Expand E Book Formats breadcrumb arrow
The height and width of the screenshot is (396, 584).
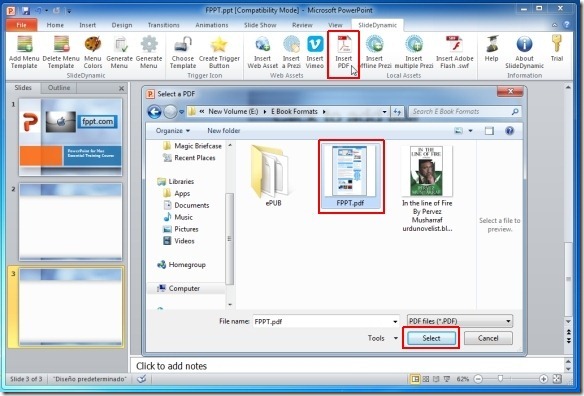(324, 112)
